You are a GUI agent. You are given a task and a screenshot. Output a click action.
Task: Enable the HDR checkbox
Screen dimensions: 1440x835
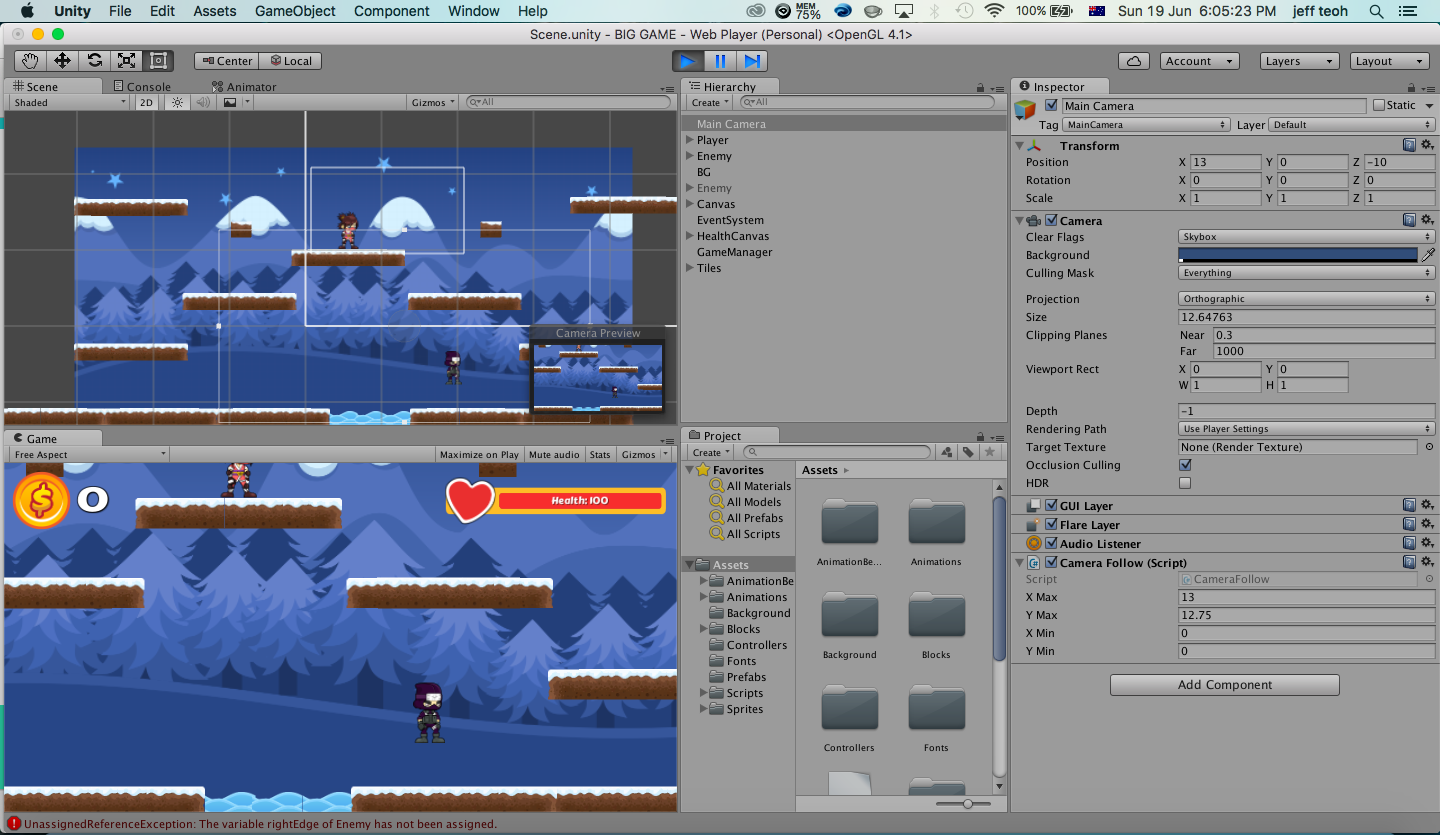1185,483
